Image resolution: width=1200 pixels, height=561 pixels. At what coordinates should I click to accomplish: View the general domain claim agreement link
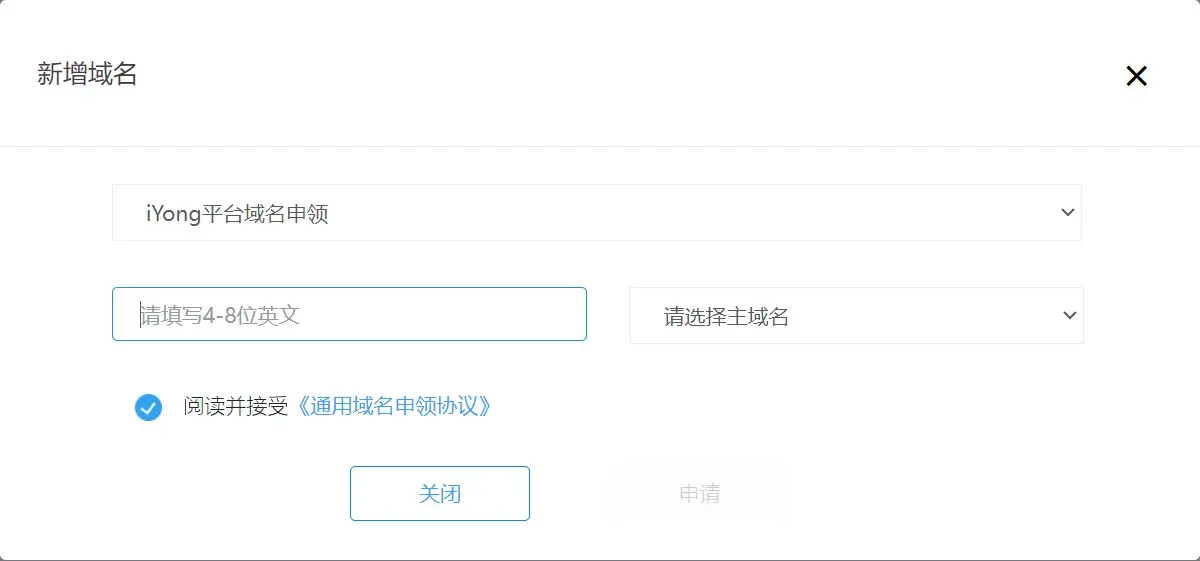tap(394, 406)
